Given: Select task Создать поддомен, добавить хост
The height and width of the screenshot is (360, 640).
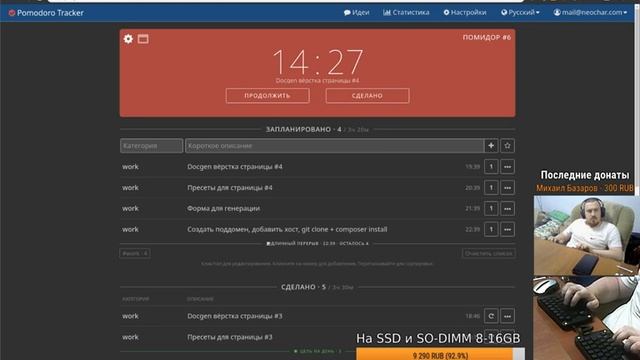Looking at the screenshot, I should click(x=287, y=229).
